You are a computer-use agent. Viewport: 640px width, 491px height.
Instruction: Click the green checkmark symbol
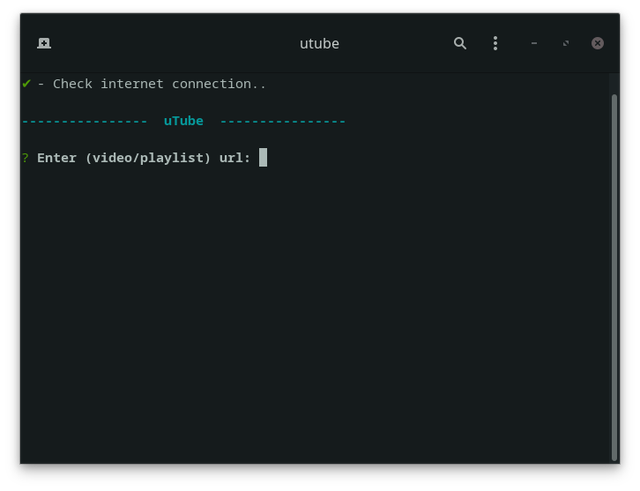27,84
